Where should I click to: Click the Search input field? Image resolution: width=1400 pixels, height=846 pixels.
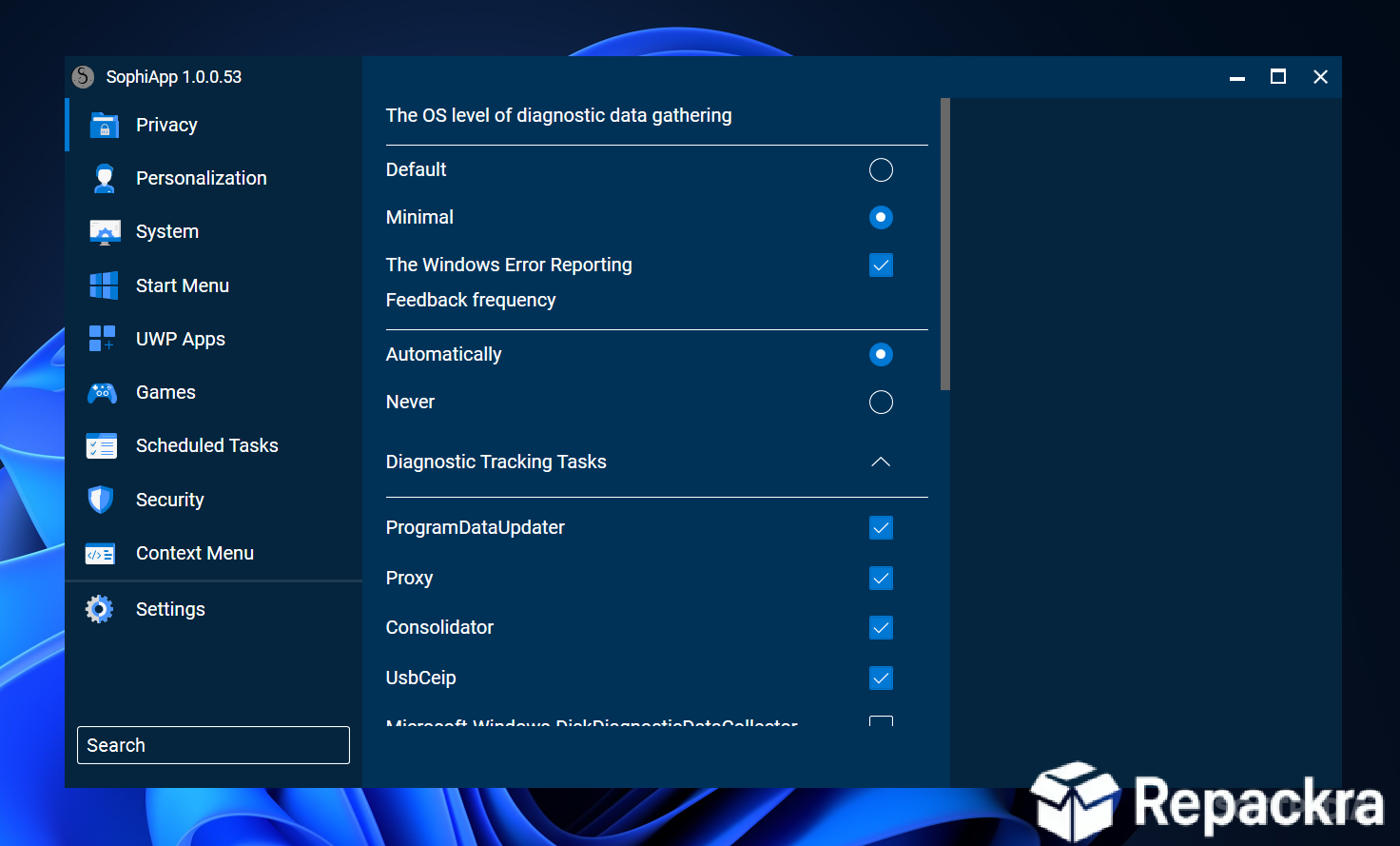click(213, 745)
